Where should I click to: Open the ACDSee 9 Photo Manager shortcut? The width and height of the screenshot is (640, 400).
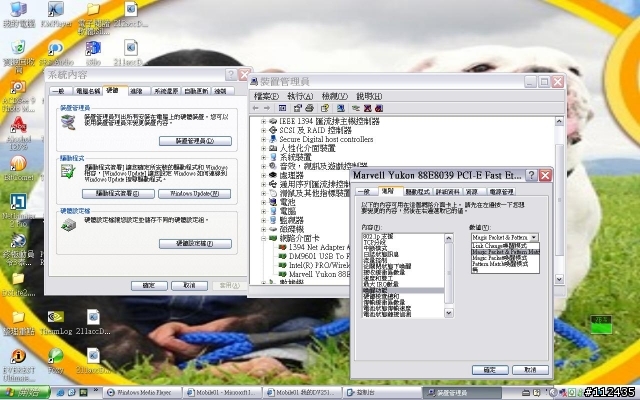[18, 97]
